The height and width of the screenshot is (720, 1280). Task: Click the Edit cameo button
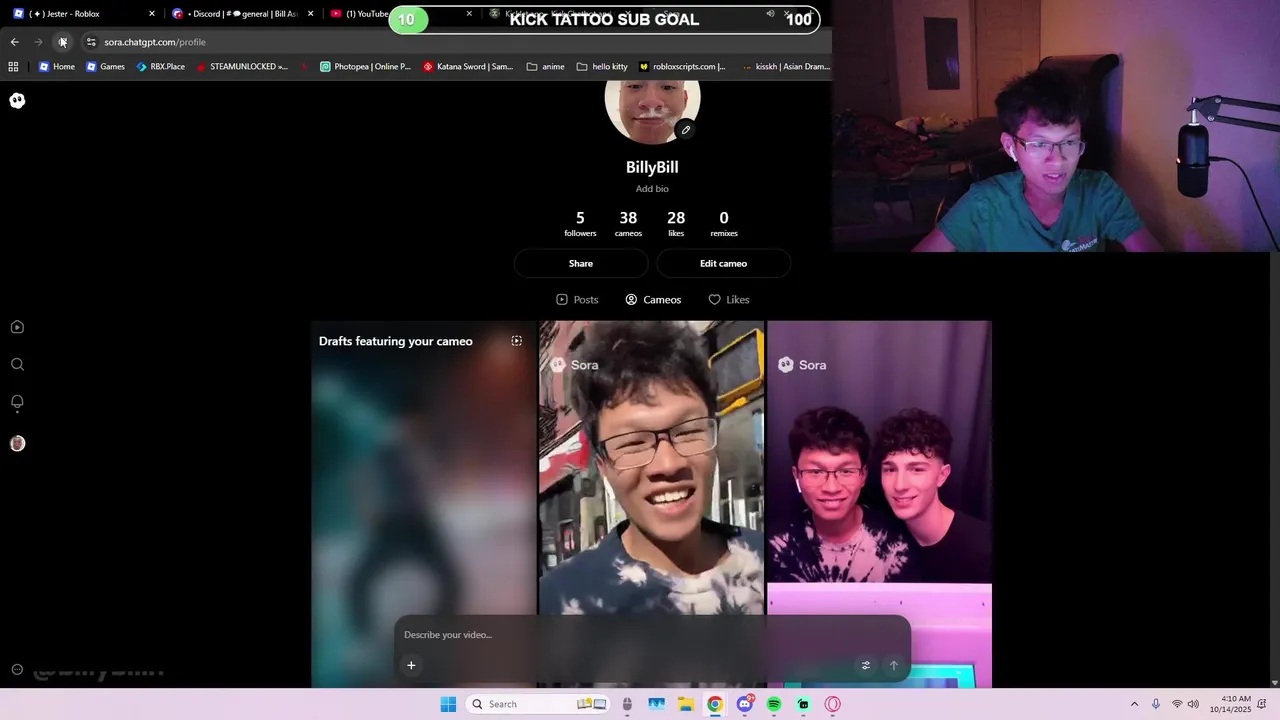click(723, 264)
